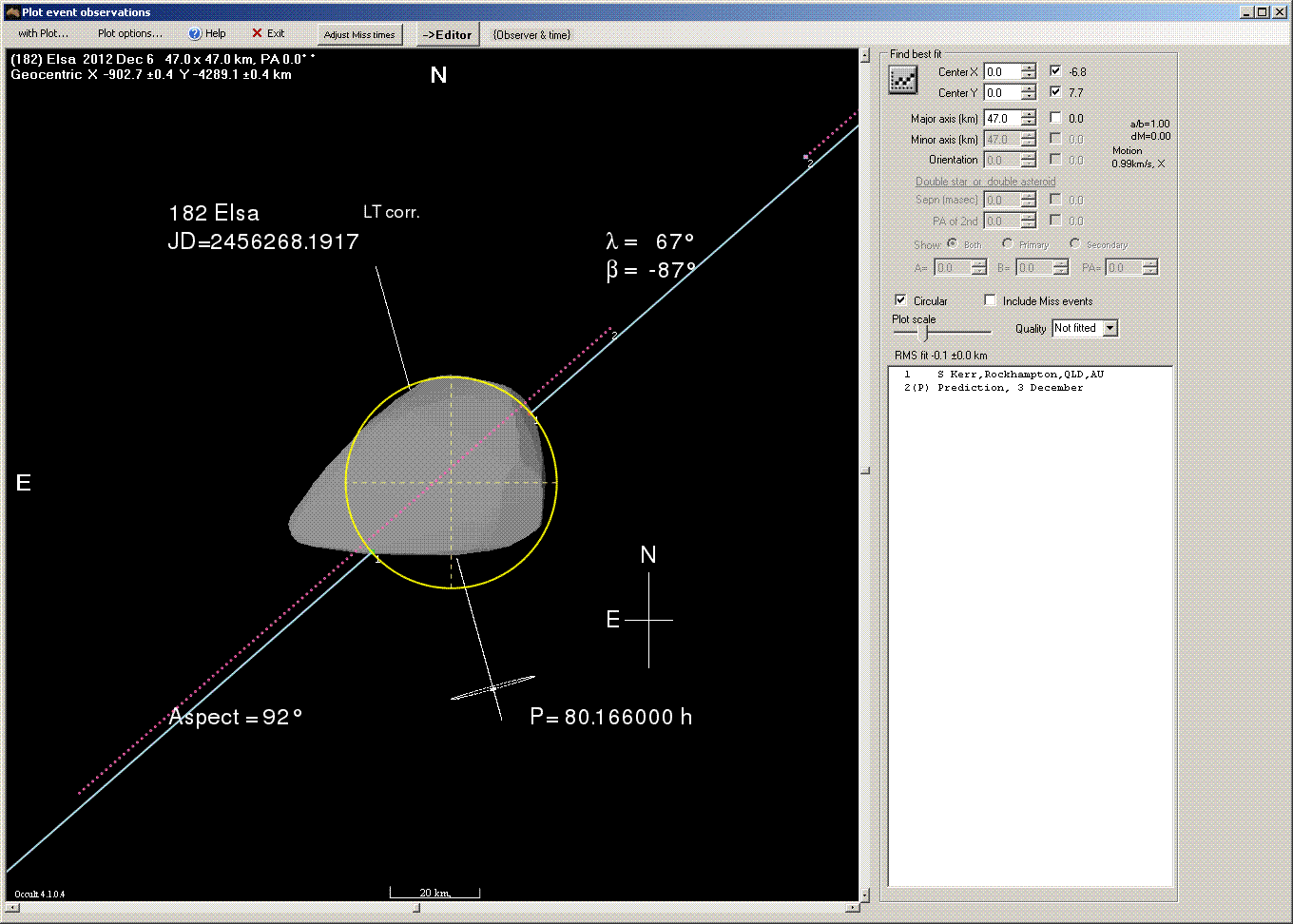Click the A= value field
This screenshot has width=1293, height=924.
pos(953,268)
